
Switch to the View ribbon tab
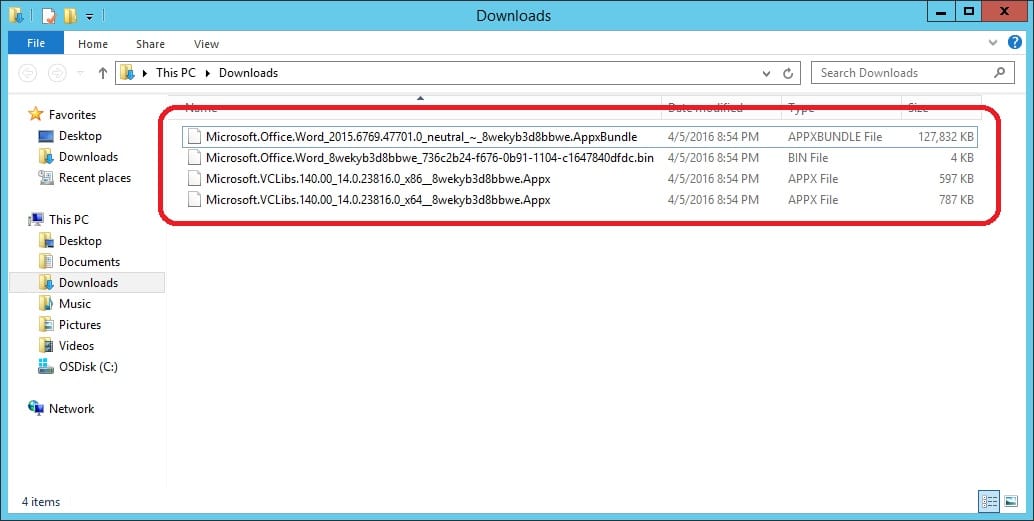pos(206,44)
